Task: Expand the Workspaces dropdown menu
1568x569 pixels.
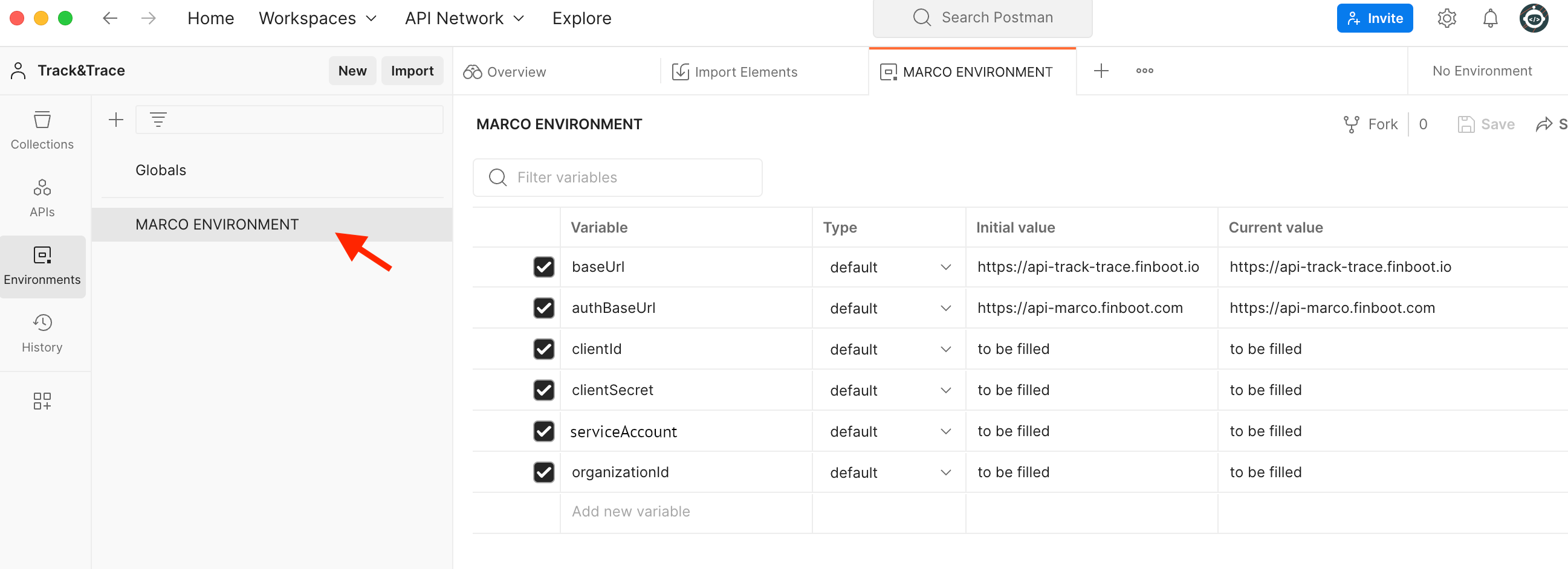Action: point(317,18)
